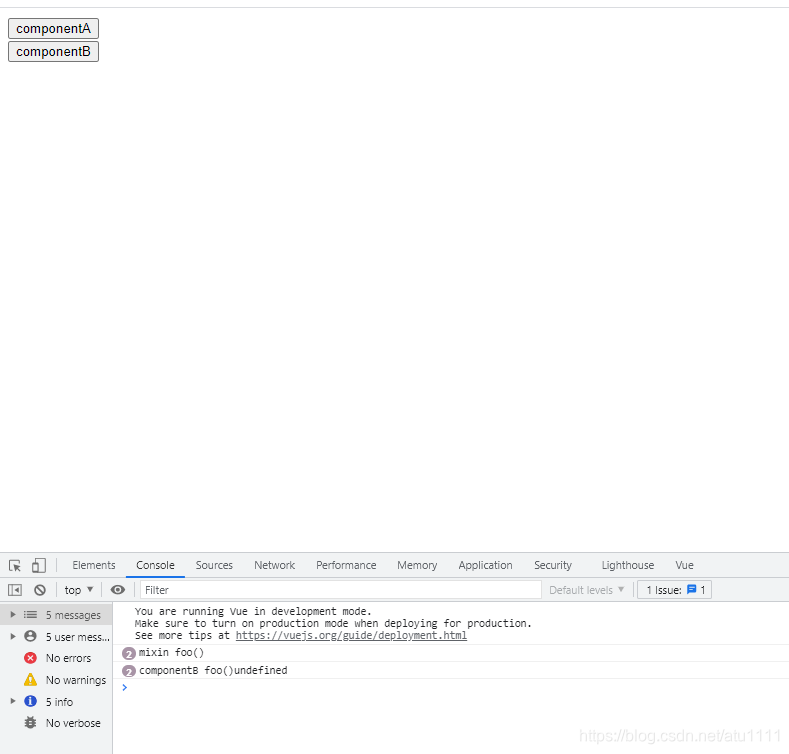This screenshot has width=789, height=754.
Task: Select the No errors sidebar row
Action: [56, 658]
